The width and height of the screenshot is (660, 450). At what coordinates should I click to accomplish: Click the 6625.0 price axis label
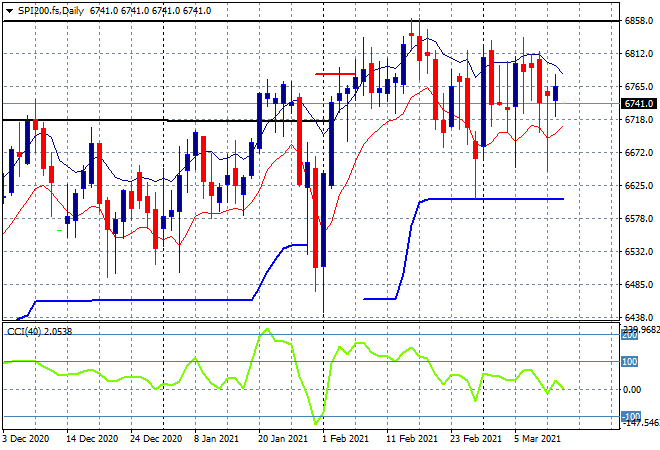[x=639, y=186]
